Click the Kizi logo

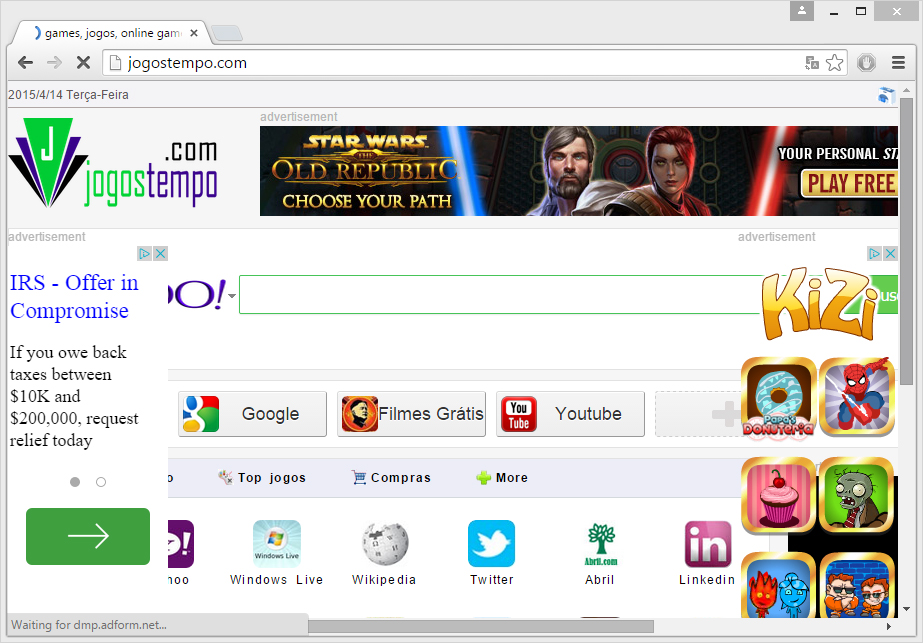click(x=820, y=303)
